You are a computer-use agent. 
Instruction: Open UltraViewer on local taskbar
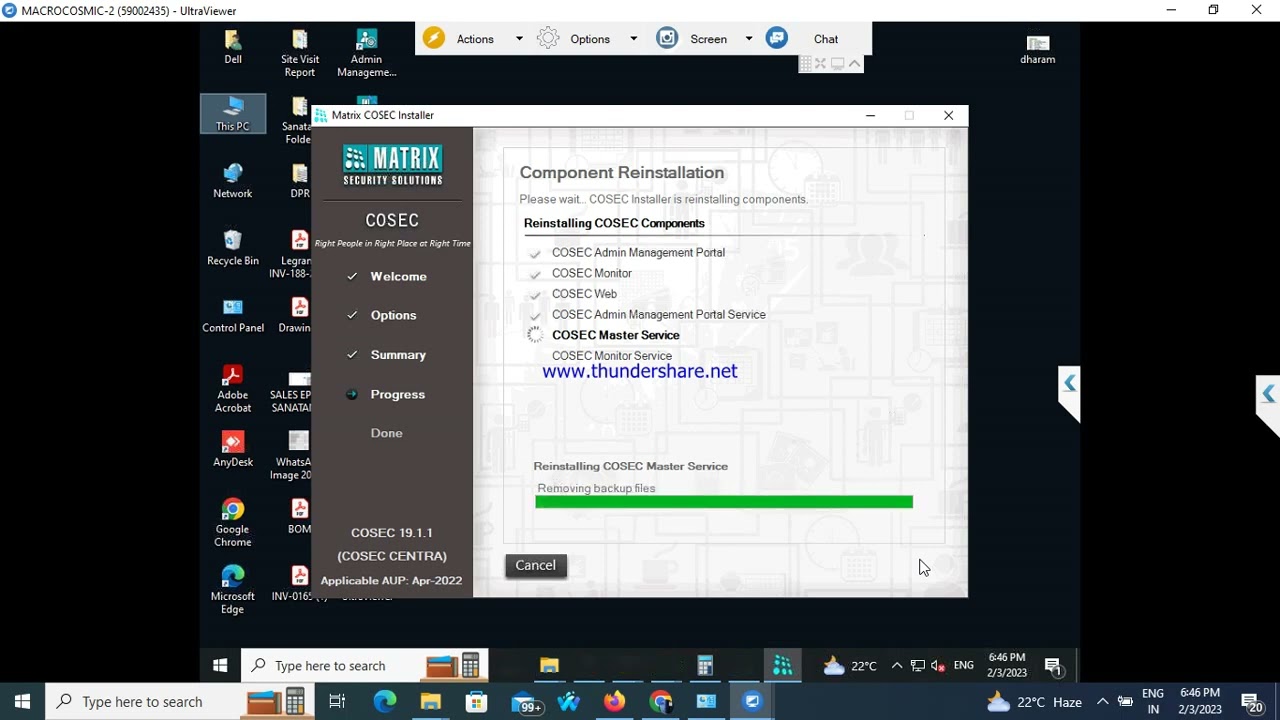[x=752, y=702]
